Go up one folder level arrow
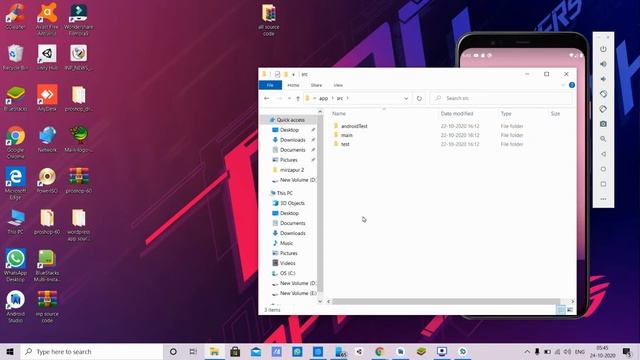Screen dimensions: 640x360 pos(298,98)
